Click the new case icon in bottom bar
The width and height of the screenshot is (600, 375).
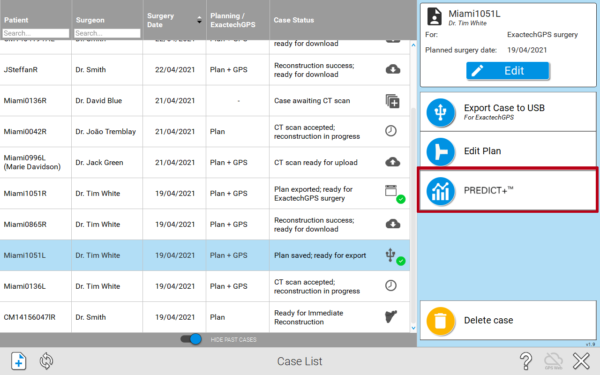(18, 361)
